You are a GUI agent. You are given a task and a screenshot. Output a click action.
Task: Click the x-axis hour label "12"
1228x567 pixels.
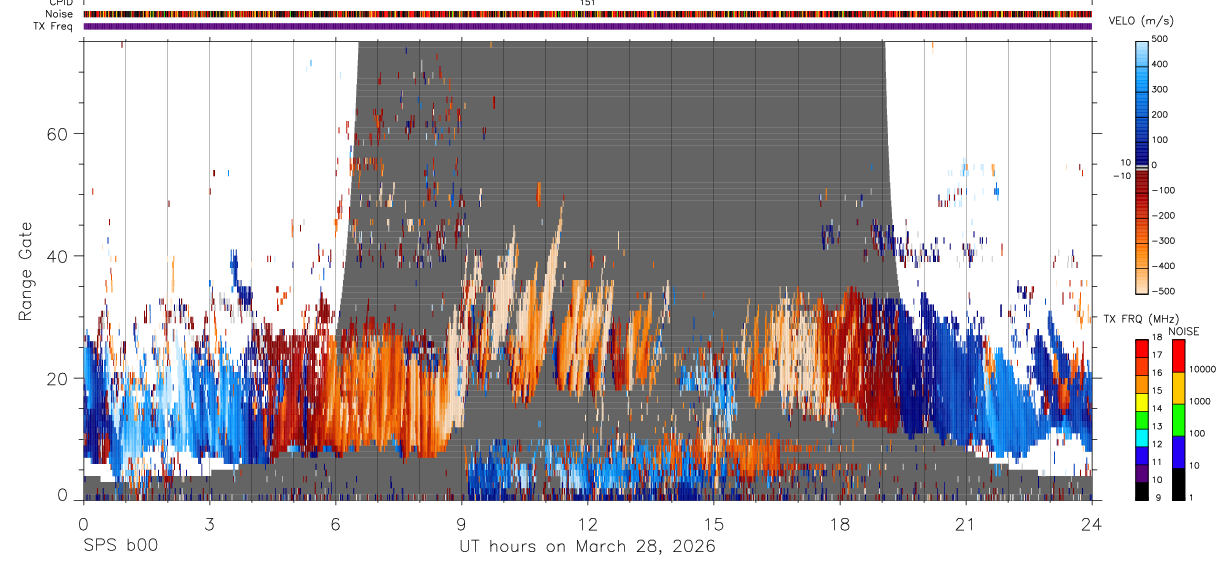[x=587, y=523]
